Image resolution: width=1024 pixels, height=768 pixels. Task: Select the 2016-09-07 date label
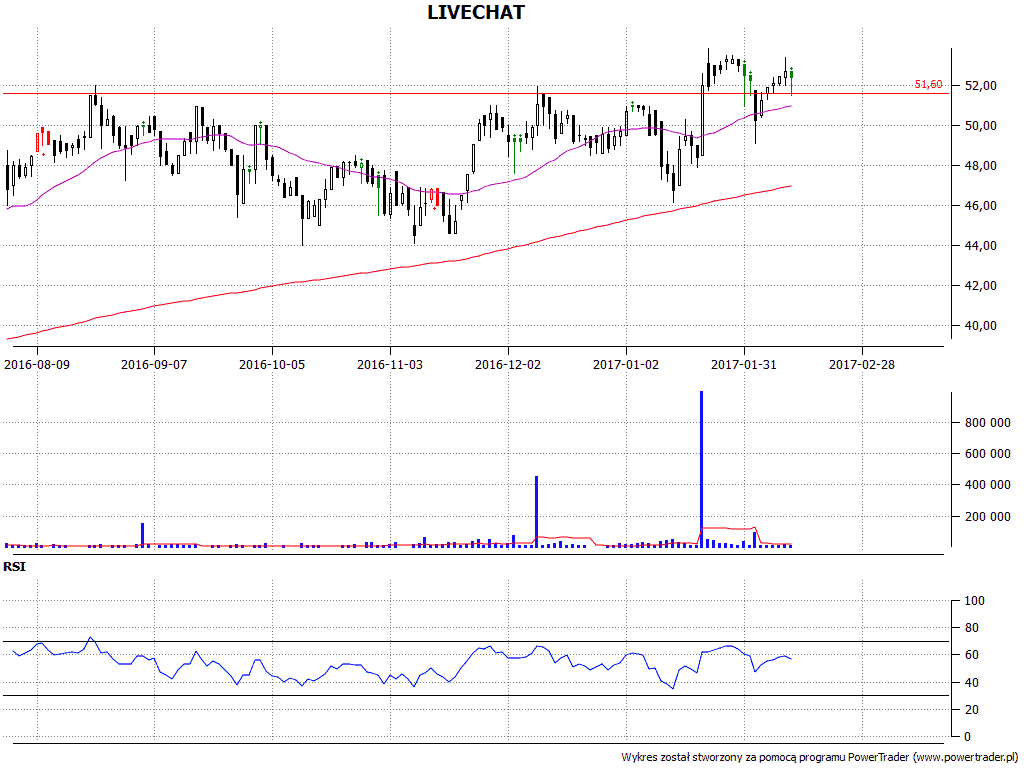click(x=154, y=365)
